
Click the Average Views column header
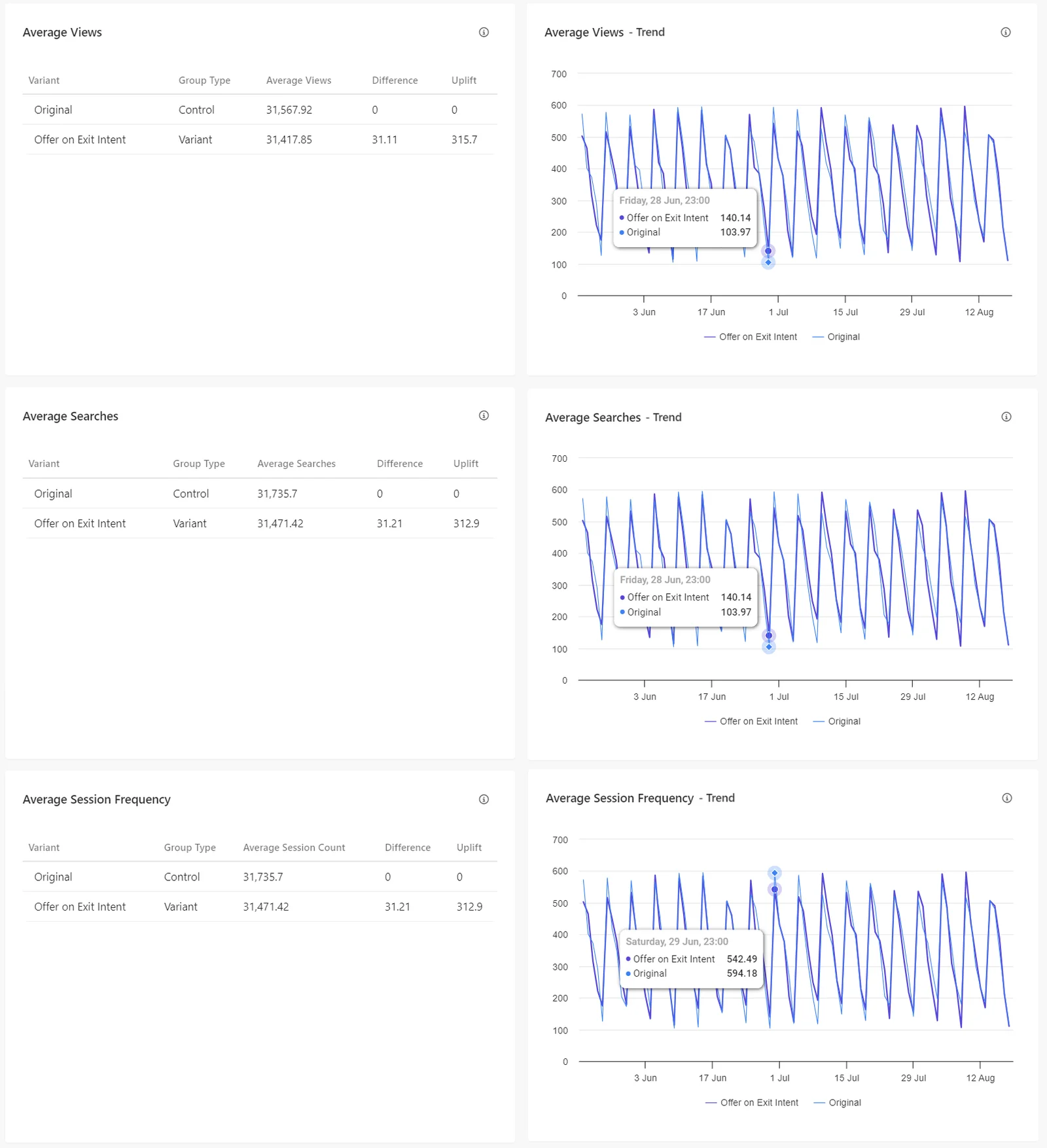[298, 80]
